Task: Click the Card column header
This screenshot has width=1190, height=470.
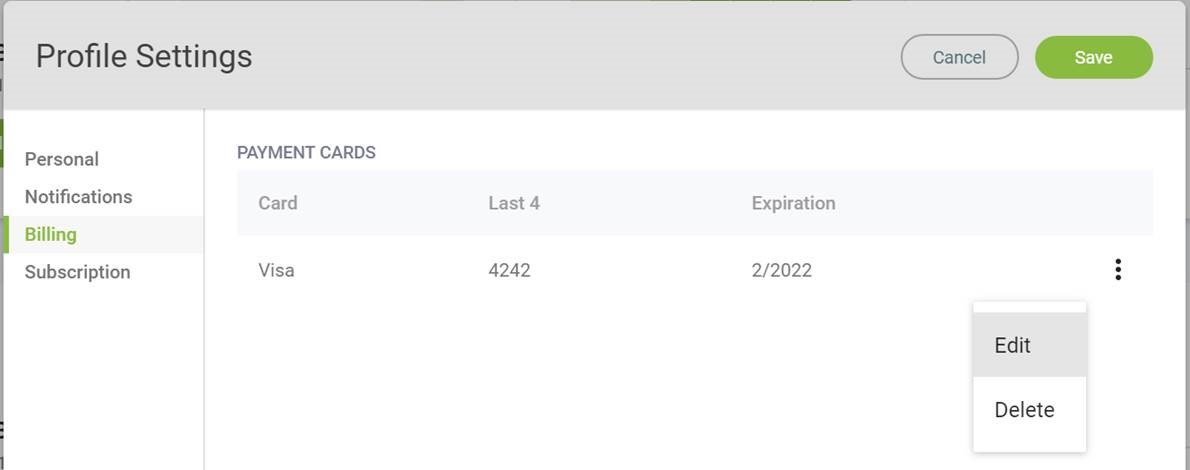Action: (278, 203)
